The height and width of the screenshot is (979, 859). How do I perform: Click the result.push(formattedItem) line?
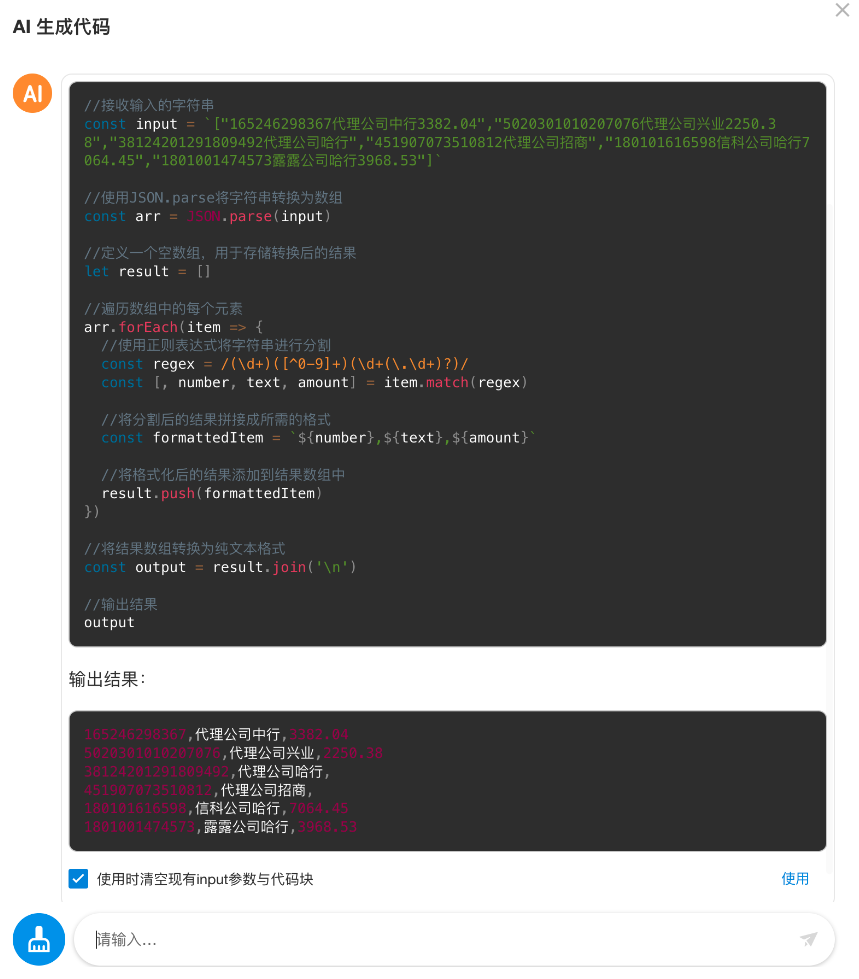click(212, 493)
